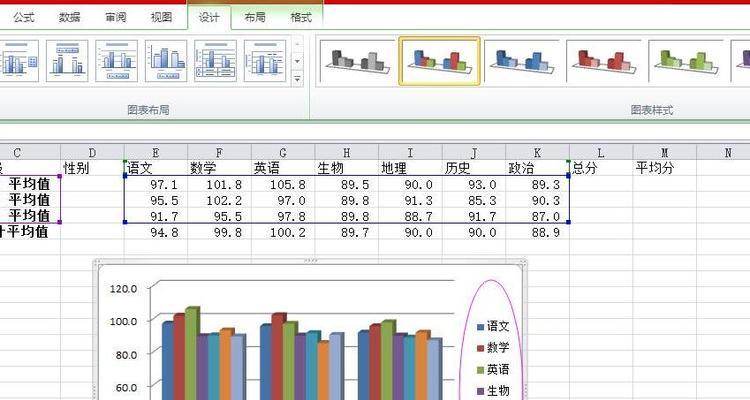
Task: Click the 120.0 axis label in chart
Action: pyautogui.click(x=123, y=289)
